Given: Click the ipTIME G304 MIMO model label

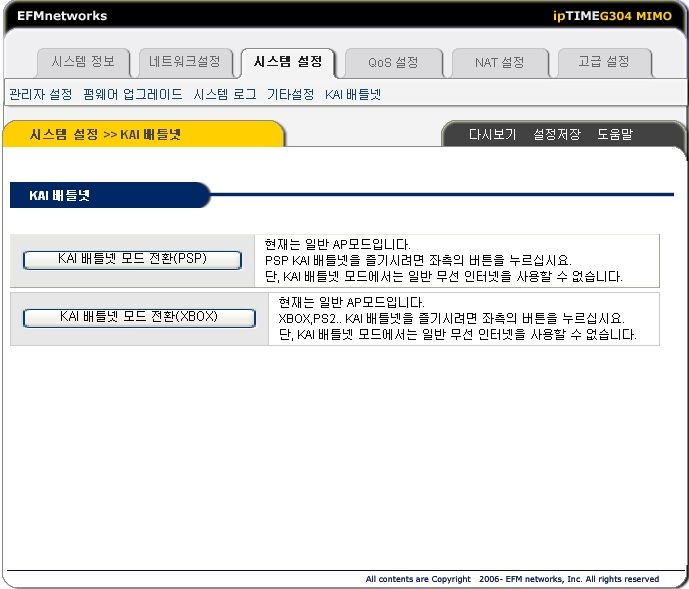Looking at the screenshot, I should click(612, 16).
